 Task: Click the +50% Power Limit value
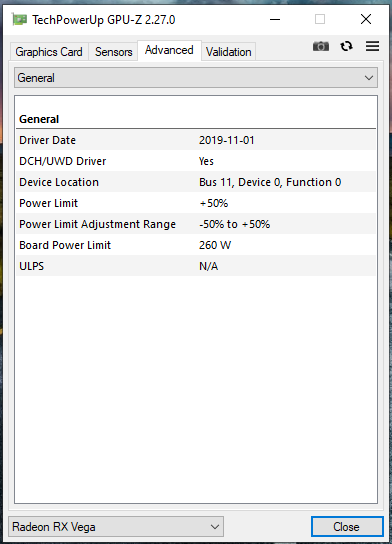(x=214, y=203)
